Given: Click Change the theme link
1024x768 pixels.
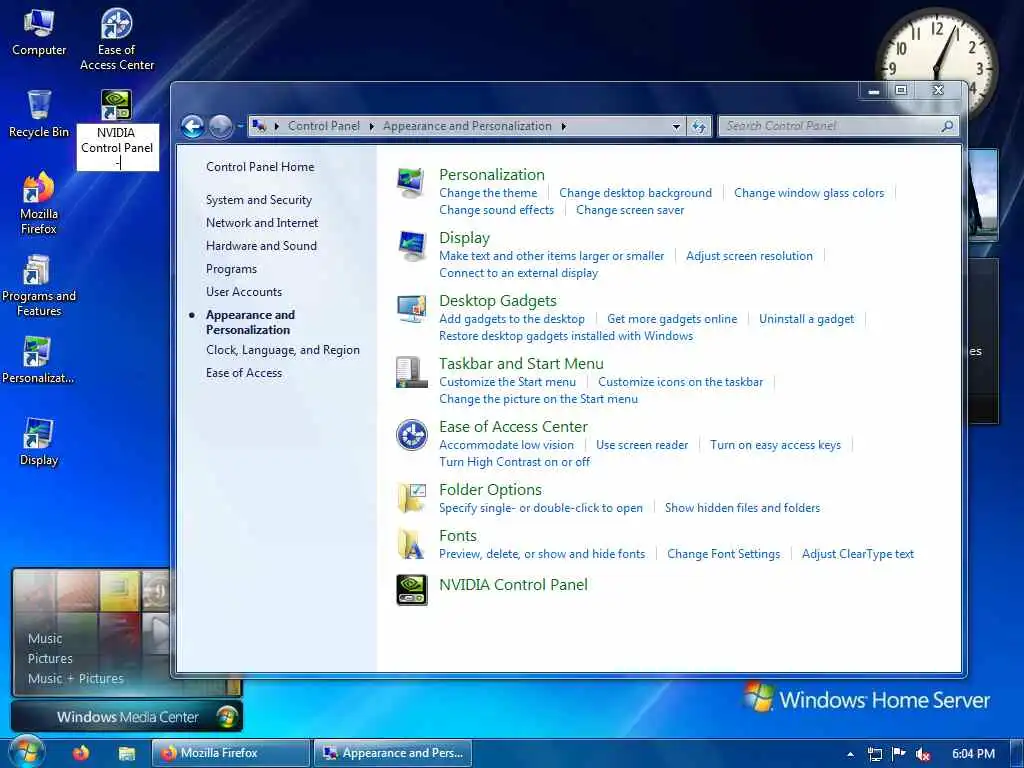Looking at the screenshot, I should [x=488, y=193].
